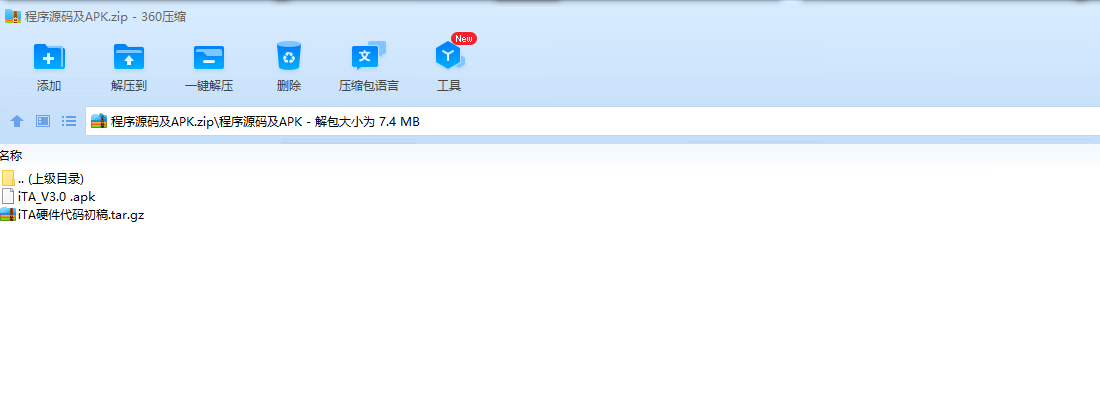Click the 360压缩 app icon in title bar
The image size is (1100, 412).
click(x=13, y=17)
